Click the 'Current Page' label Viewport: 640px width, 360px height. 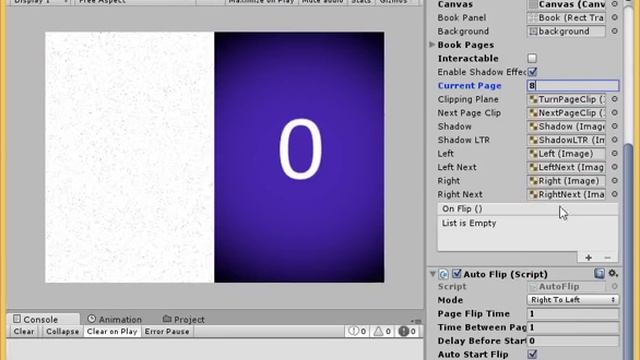pos(469,86)
